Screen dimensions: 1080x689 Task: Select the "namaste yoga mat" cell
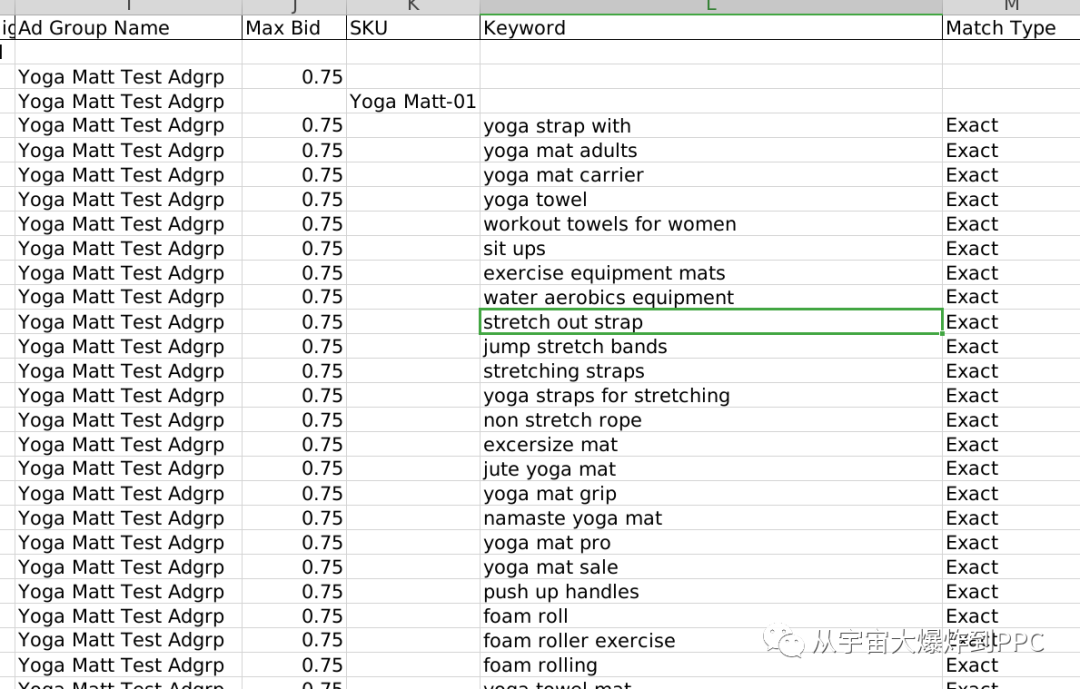[710, 518]
